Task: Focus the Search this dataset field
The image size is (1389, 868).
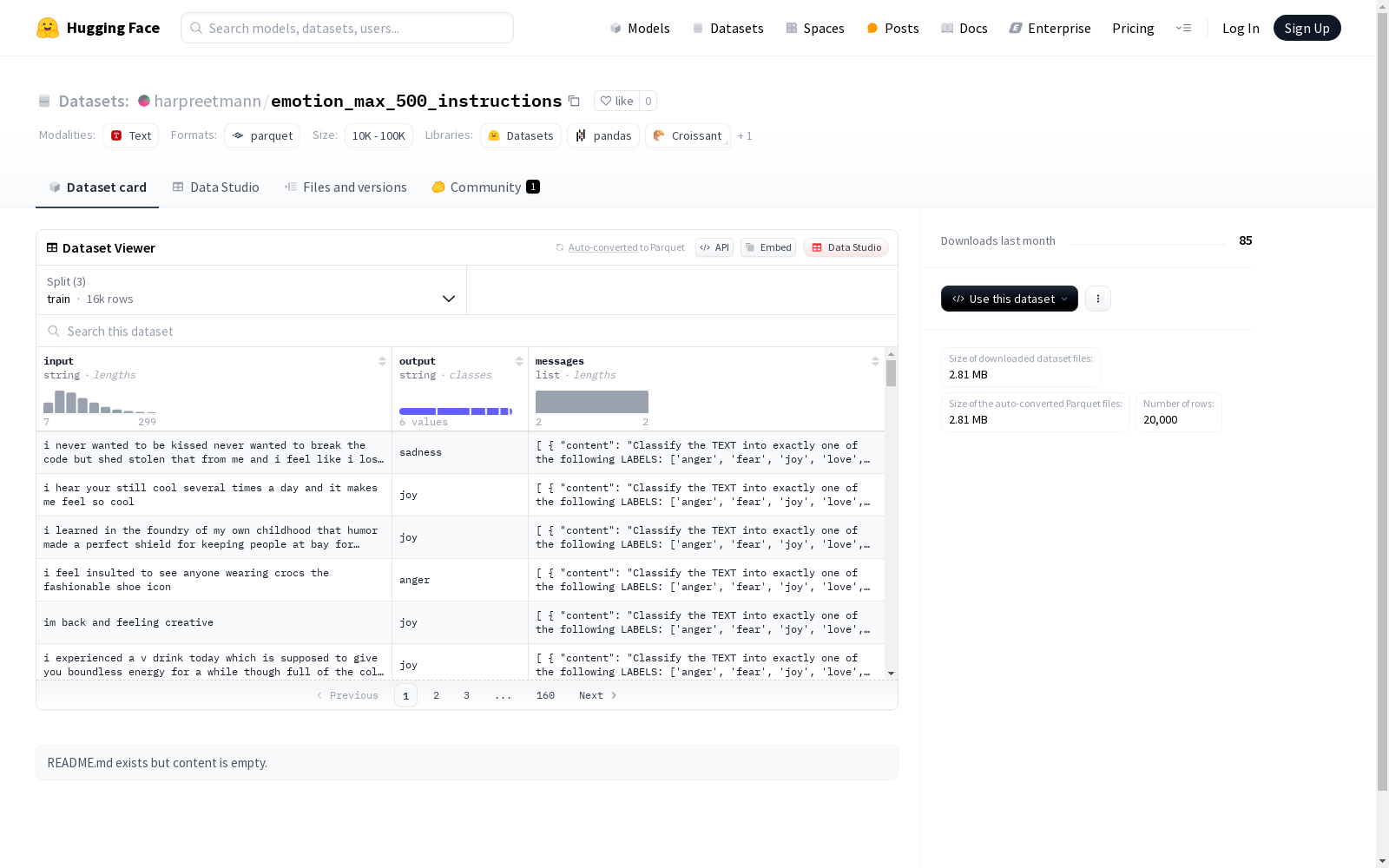Action: tap(467, 331)
